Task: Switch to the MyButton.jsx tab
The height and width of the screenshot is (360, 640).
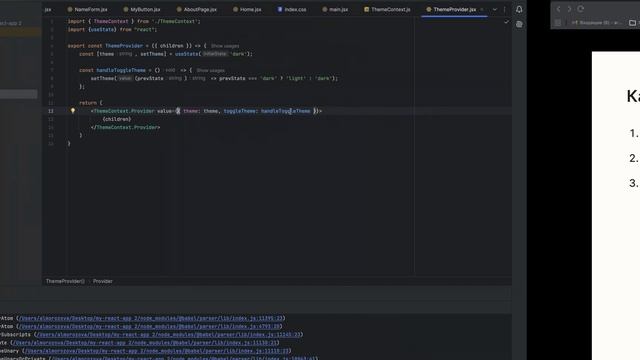Action: pos(142,9)
